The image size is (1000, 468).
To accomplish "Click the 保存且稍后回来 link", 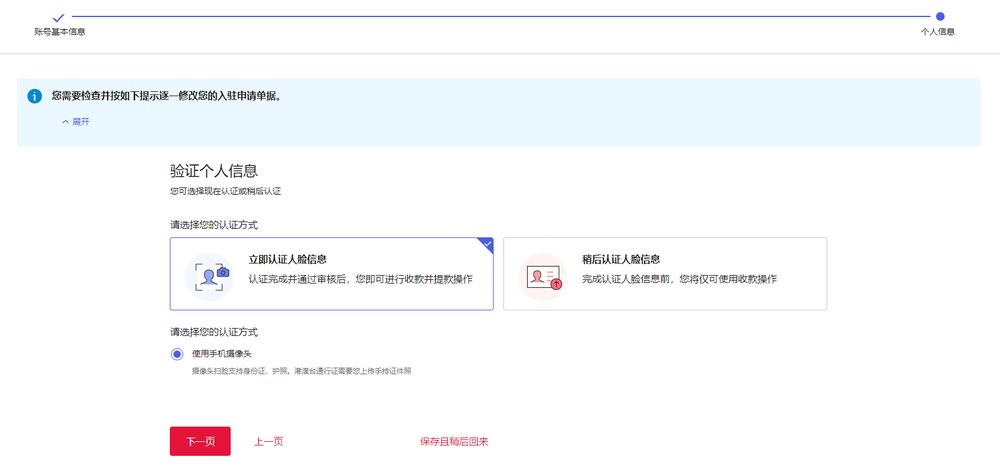I will [454, 442].
